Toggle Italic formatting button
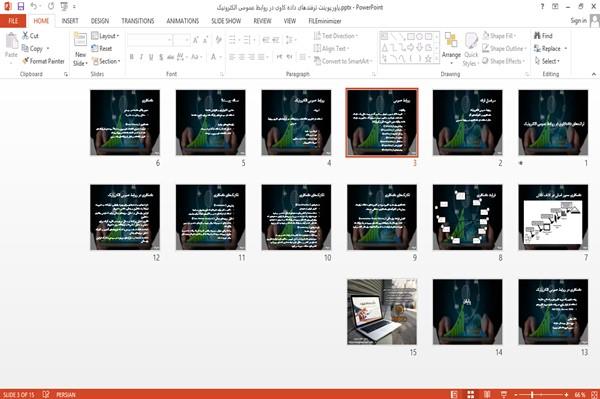The width and height of the screenshot is (600, 399). point(141,57)
